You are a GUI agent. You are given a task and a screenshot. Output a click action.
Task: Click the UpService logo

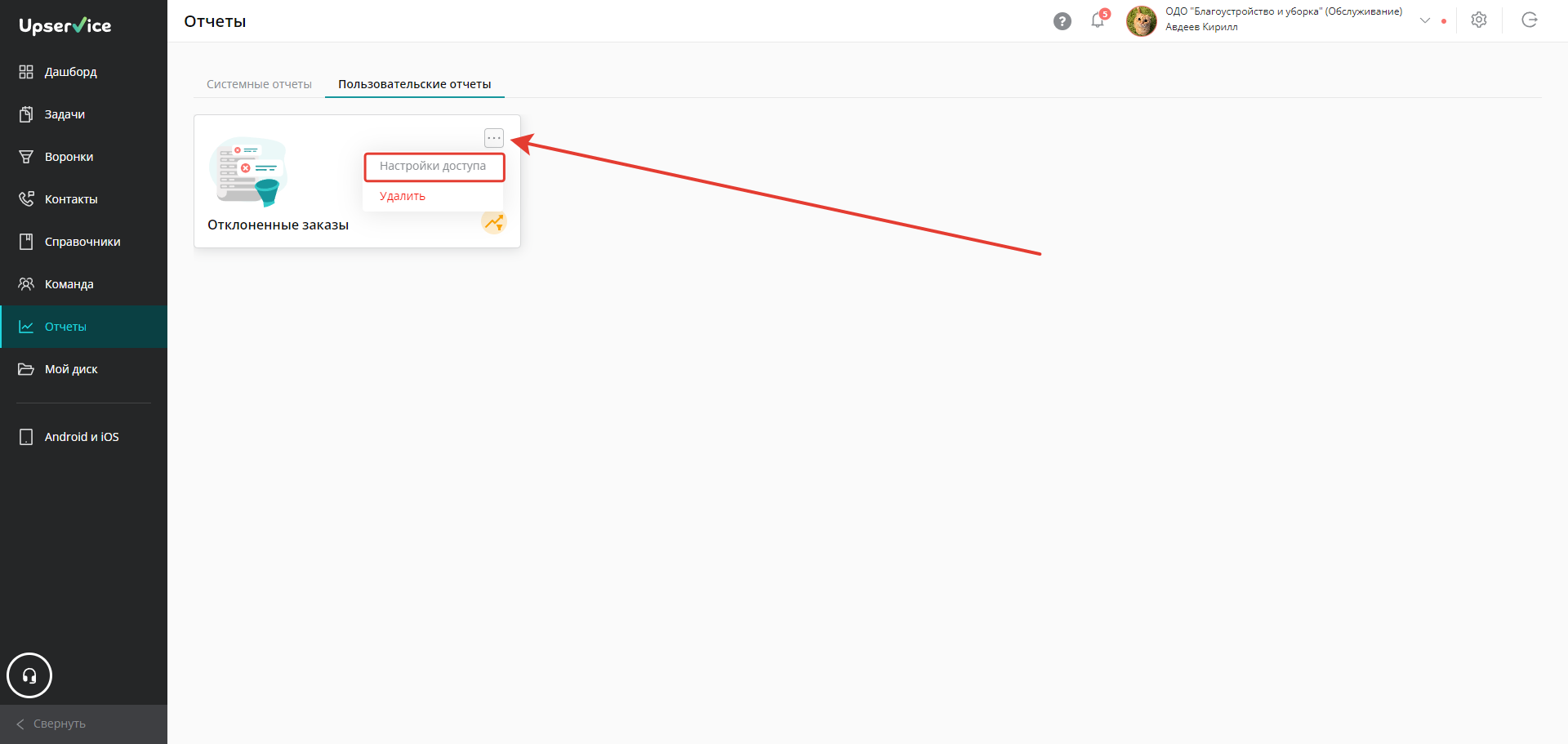[65, 25]
